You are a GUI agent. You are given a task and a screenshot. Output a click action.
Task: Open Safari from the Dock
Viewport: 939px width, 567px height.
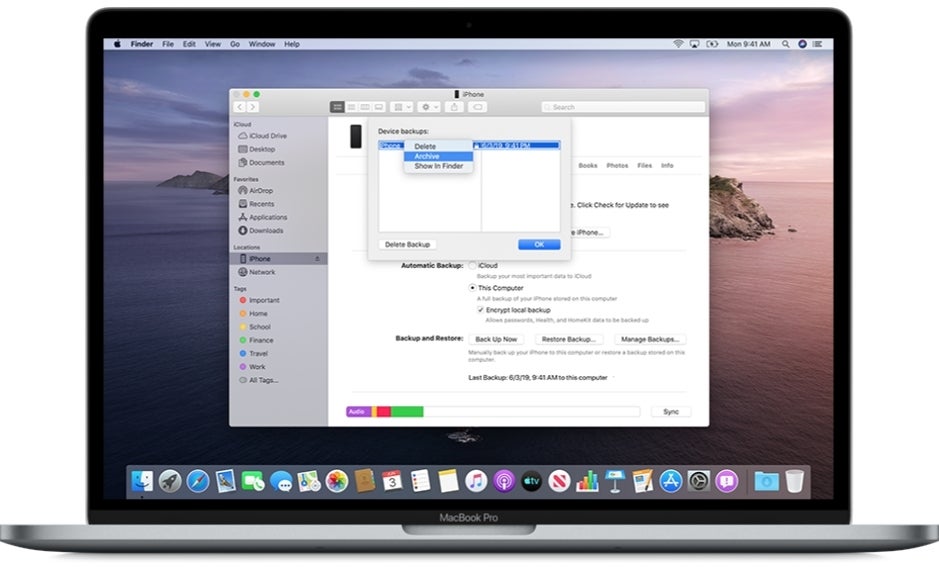[x=198, y=481]
